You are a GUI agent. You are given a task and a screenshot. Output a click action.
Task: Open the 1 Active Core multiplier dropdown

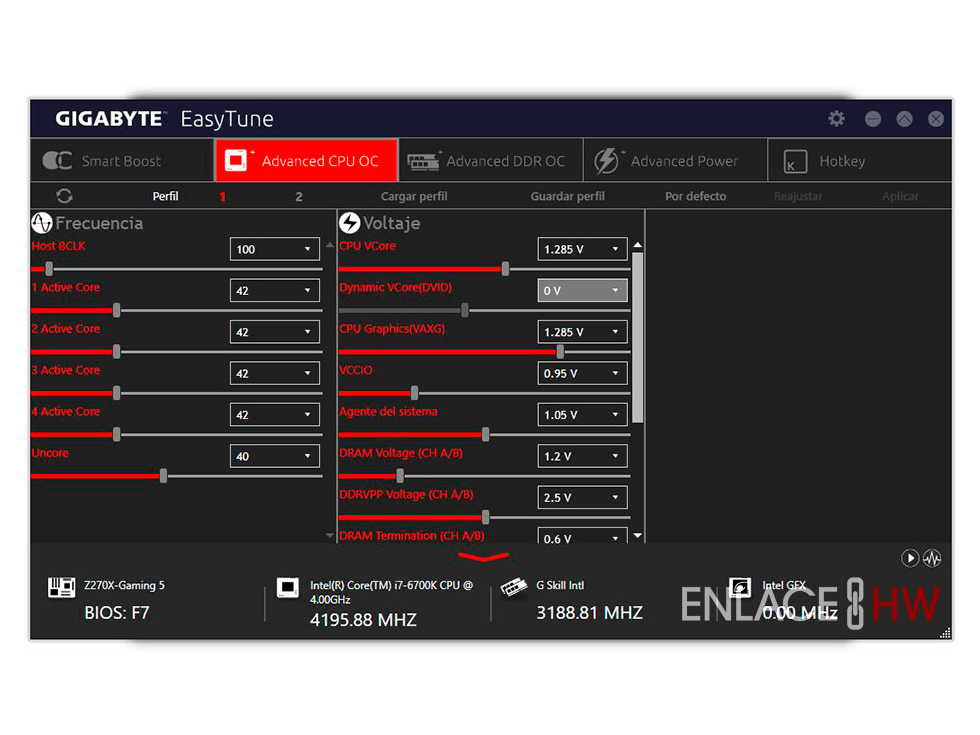pos(274,290)
